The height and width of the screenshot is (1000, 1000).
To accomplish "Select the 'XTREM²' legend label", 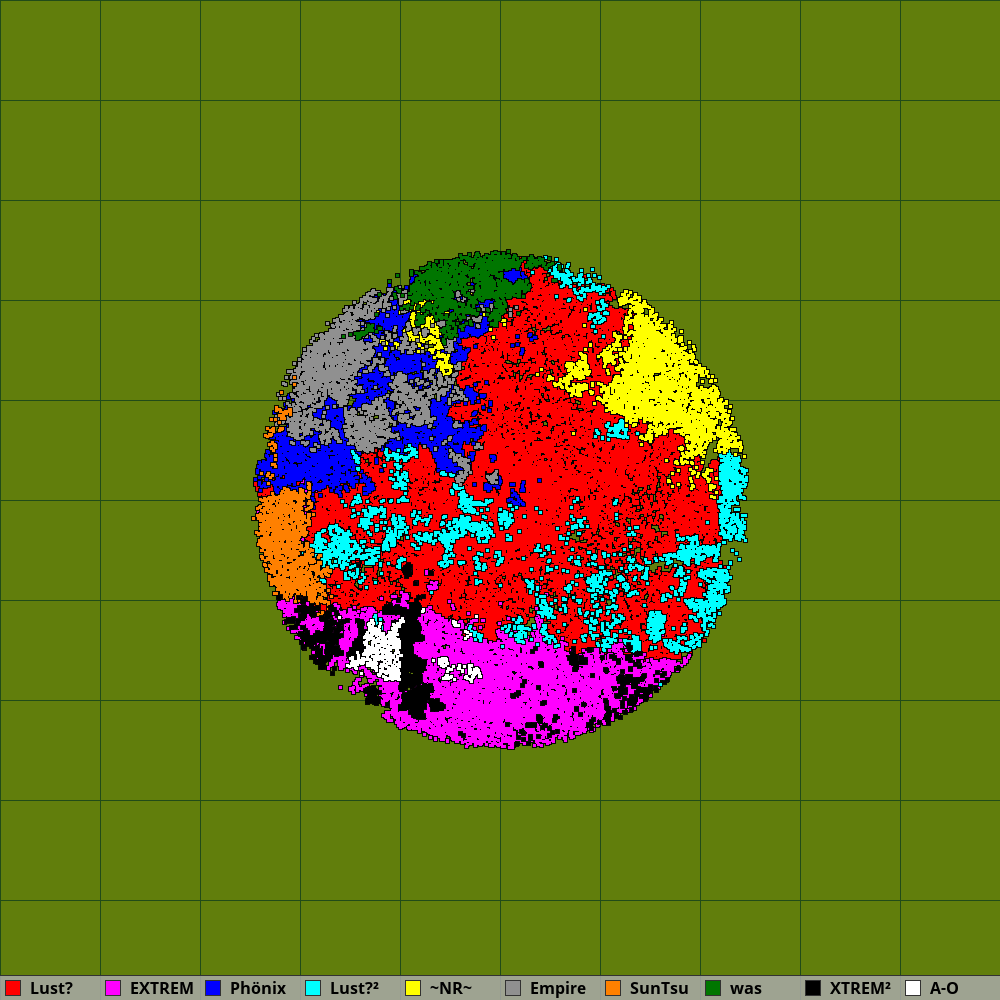I will 860,988.
